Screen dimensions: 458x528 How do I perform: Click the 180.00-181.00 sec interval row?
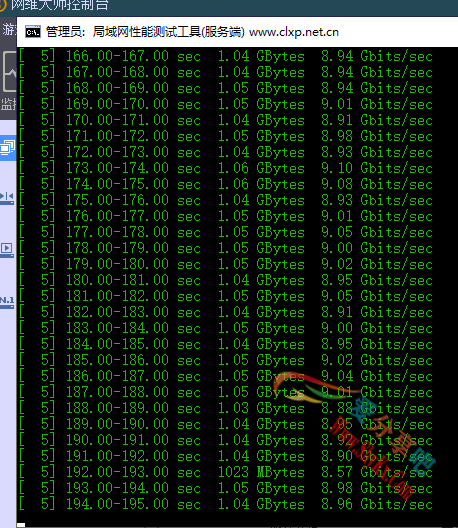226,280
